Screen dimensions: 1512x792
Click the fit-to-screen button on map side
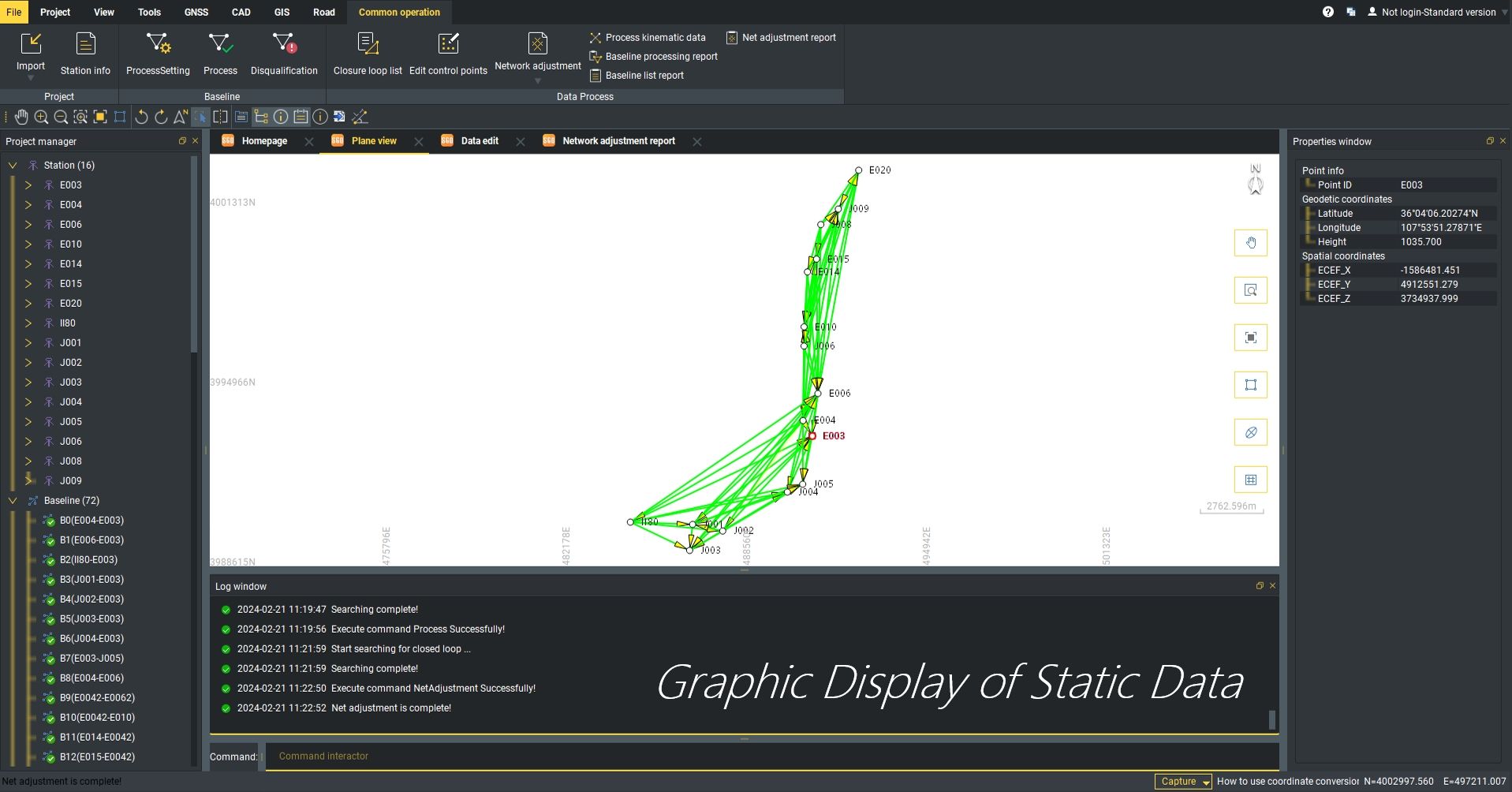tap(1250, 338)
